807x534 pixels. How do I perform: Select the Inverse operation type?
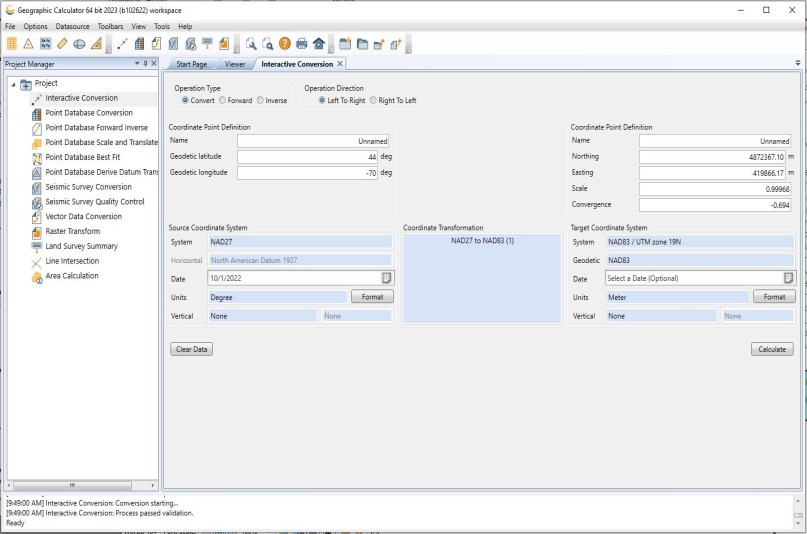coord(260,100)
